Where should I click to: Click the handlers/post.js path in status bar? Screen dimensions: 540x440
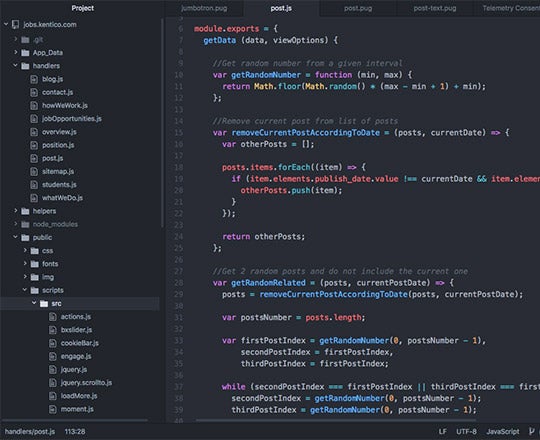pos(30,431)
